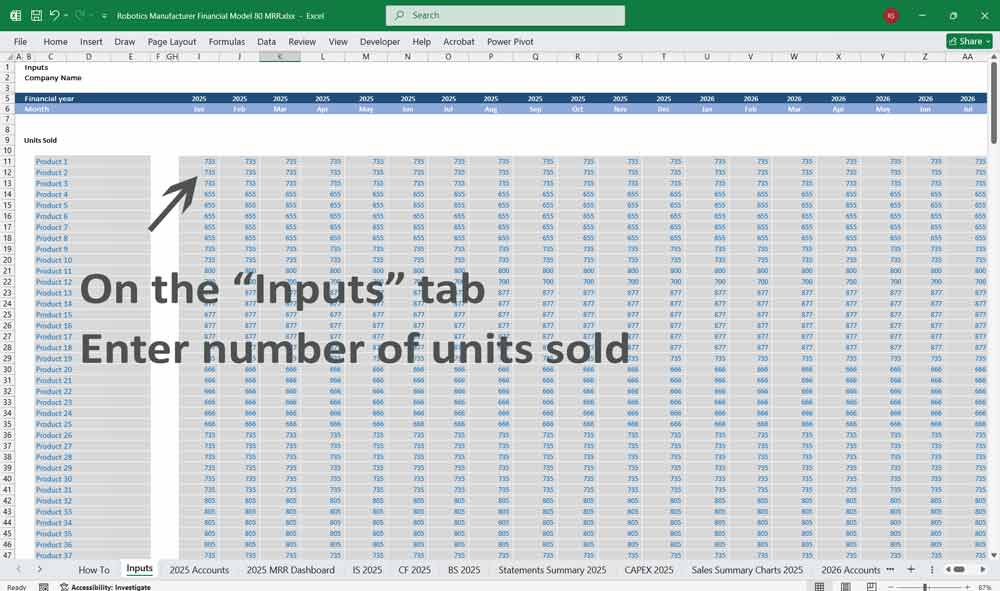Open the user account avatar
The height and width of the screenshot is (591, 1000).
click(891, 16)
